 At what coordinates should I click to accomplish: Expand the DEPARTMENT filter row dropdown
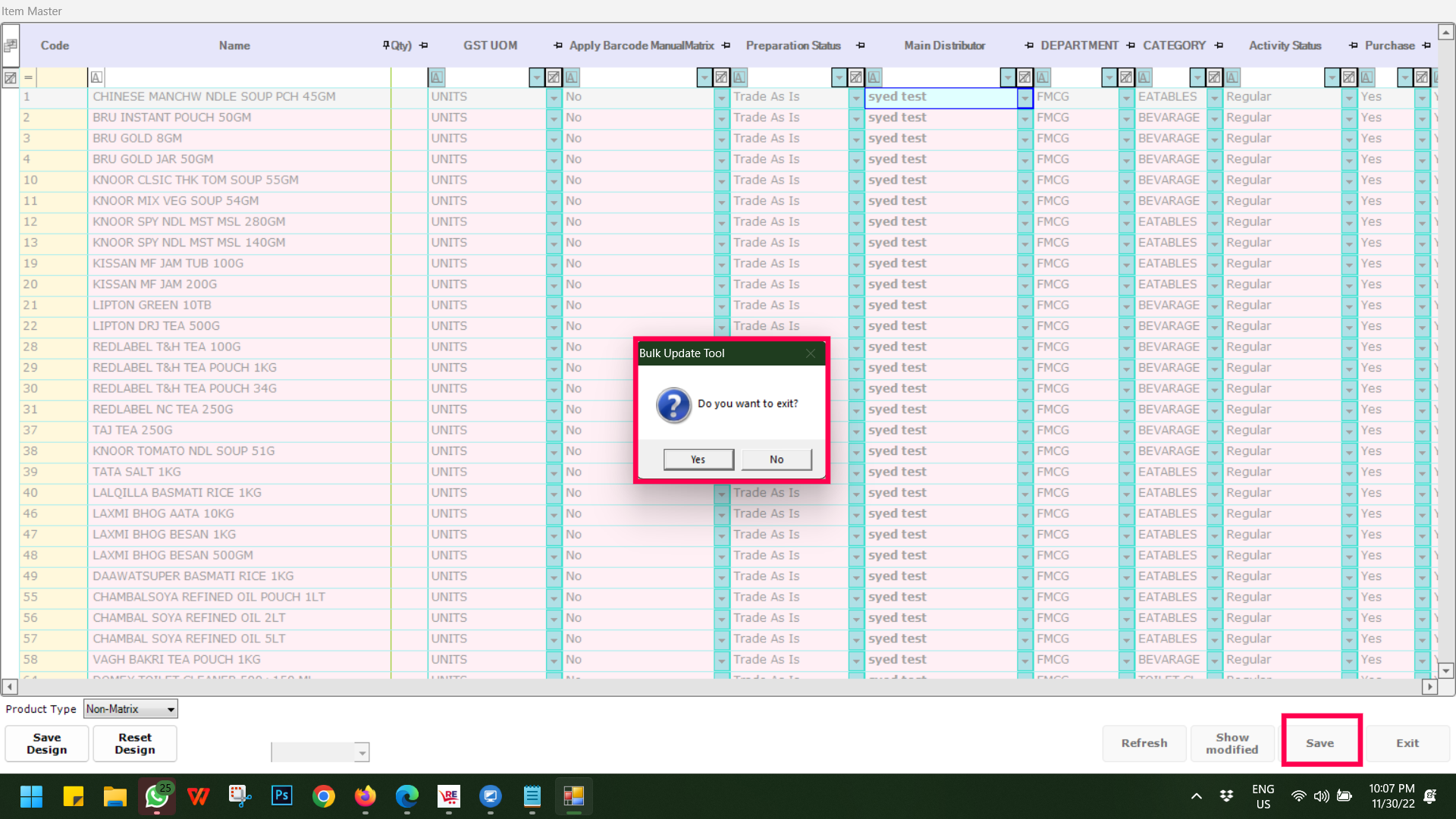click(x=1109, y=77)
